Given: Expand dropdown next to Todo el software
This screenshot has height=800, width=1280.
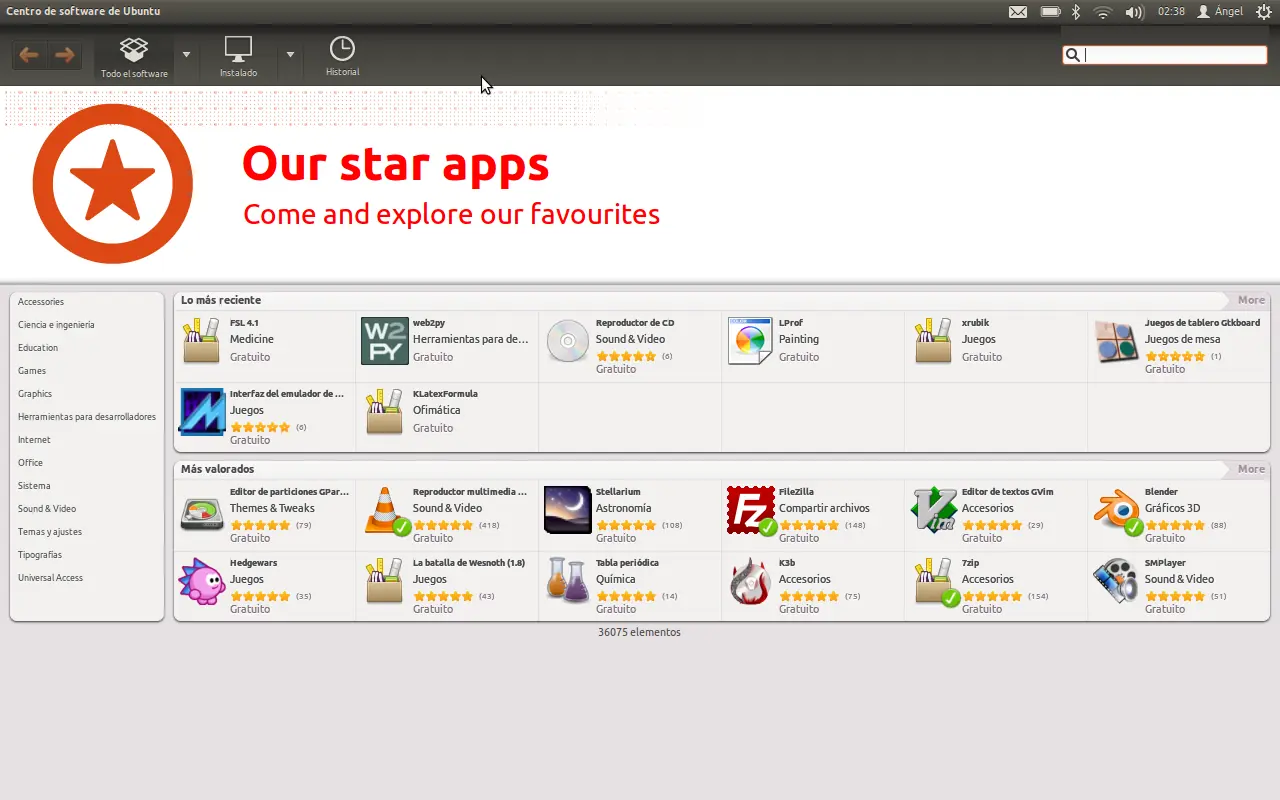Looking at the screenshot, I should click(187, 54).
